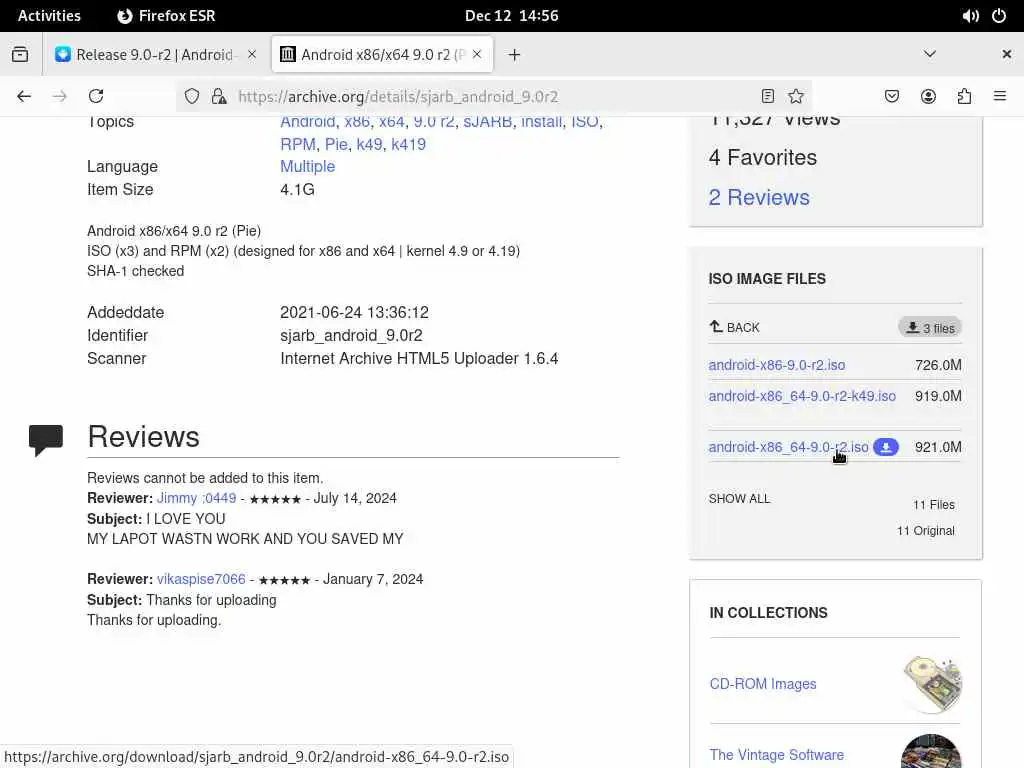Click the Vintage Software collection thumbnail

click(x=931, y=751)
